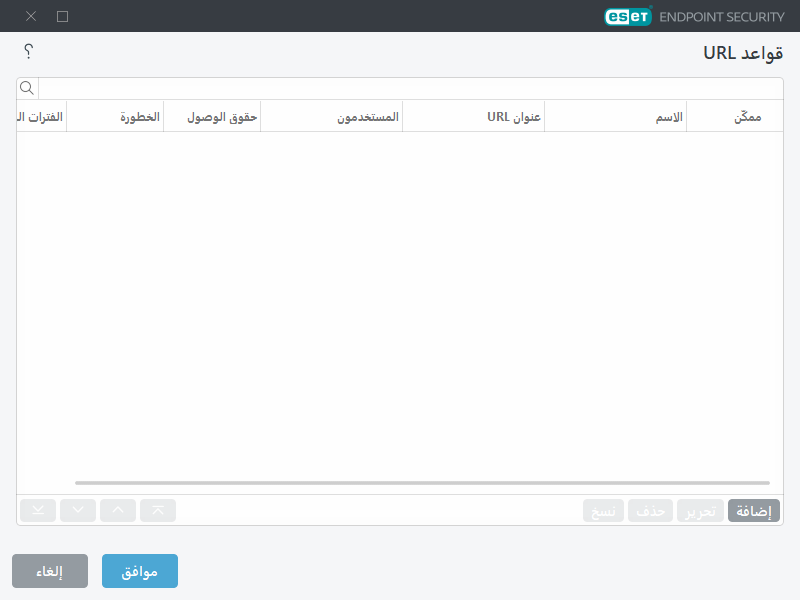Image resolution: width=800 pixels, height=600 pixels.
Task: Confirm with the موافق button
Action: 140,571
